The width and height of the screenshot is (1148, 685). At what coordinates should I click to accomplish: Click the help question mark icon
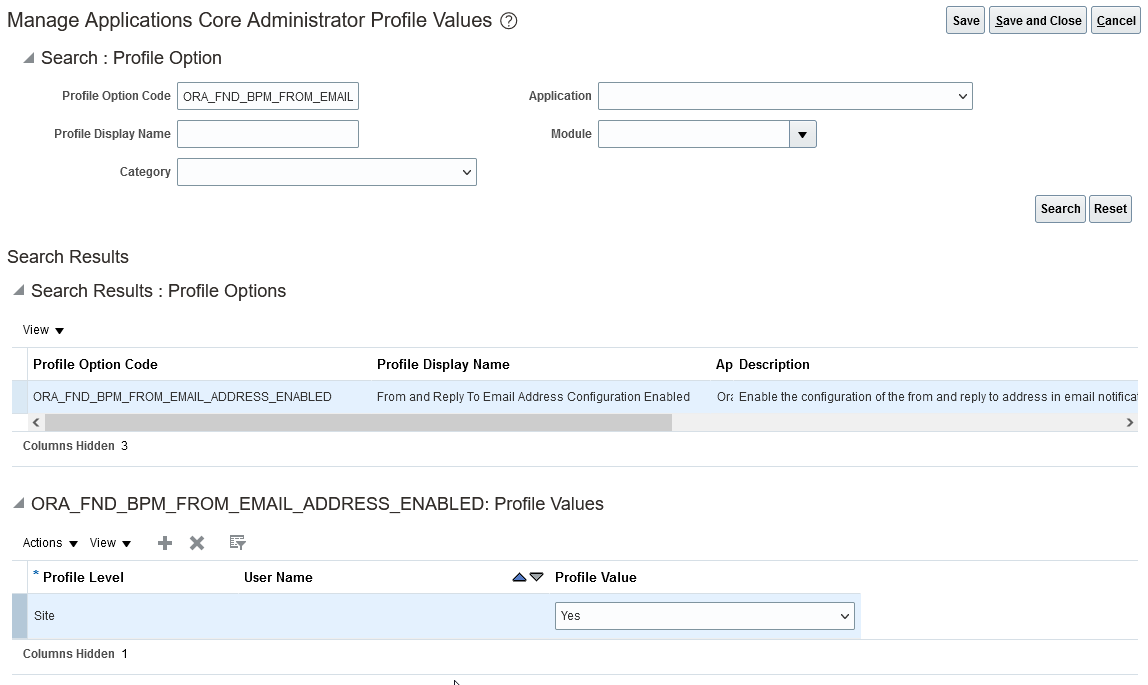pos(508,21)
